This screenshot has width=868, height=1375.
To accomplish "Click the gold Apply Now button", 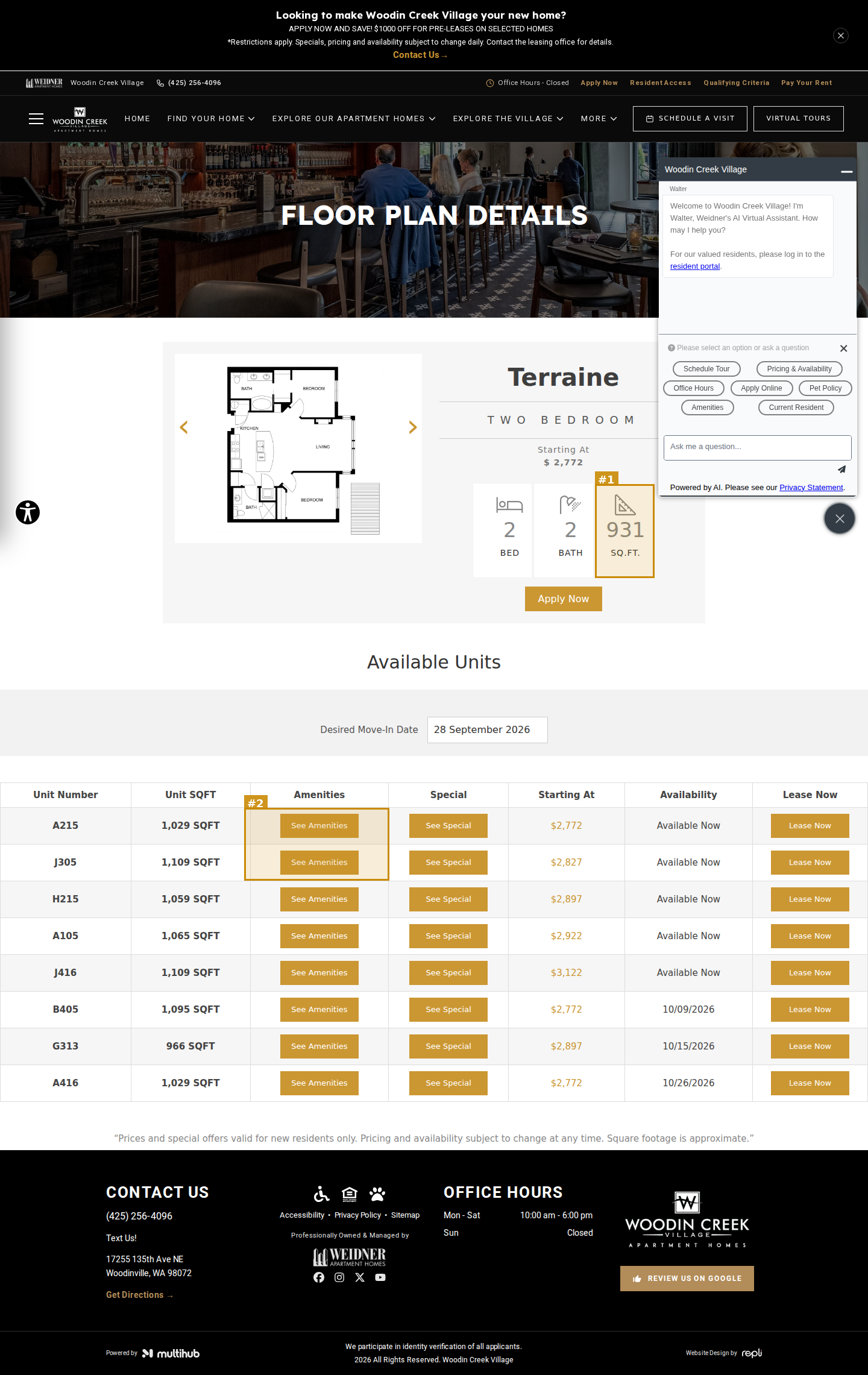I will (564, 599).
